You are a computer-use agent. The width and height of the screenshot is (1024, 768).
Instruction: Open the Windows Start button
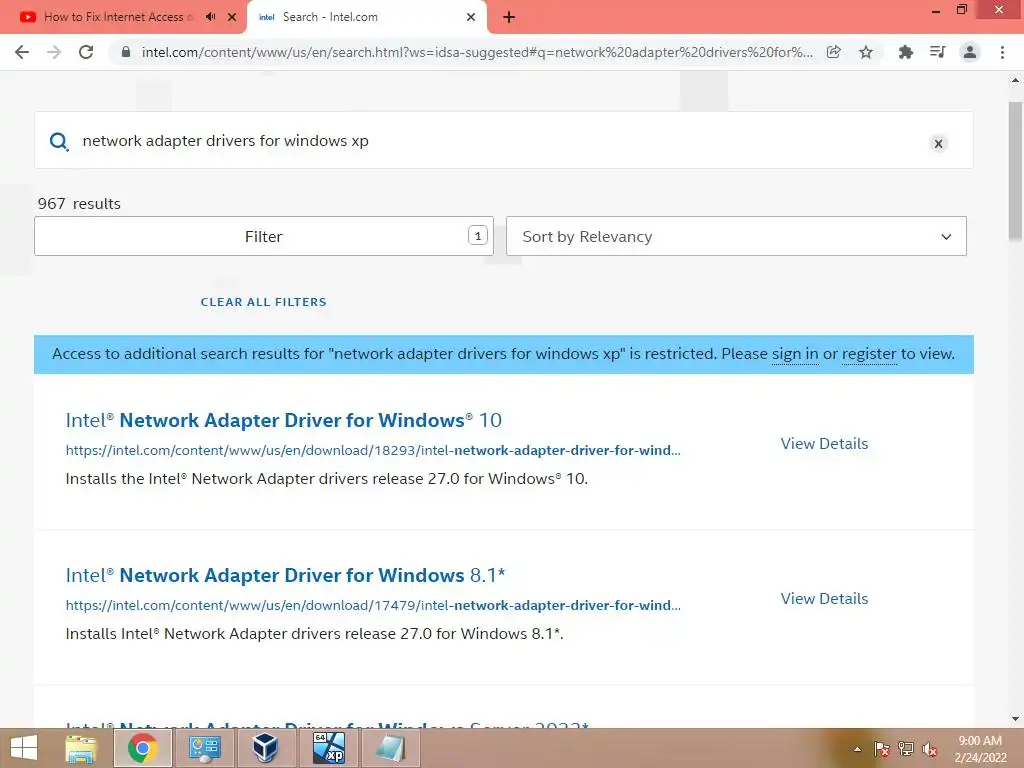click(24, 748)
